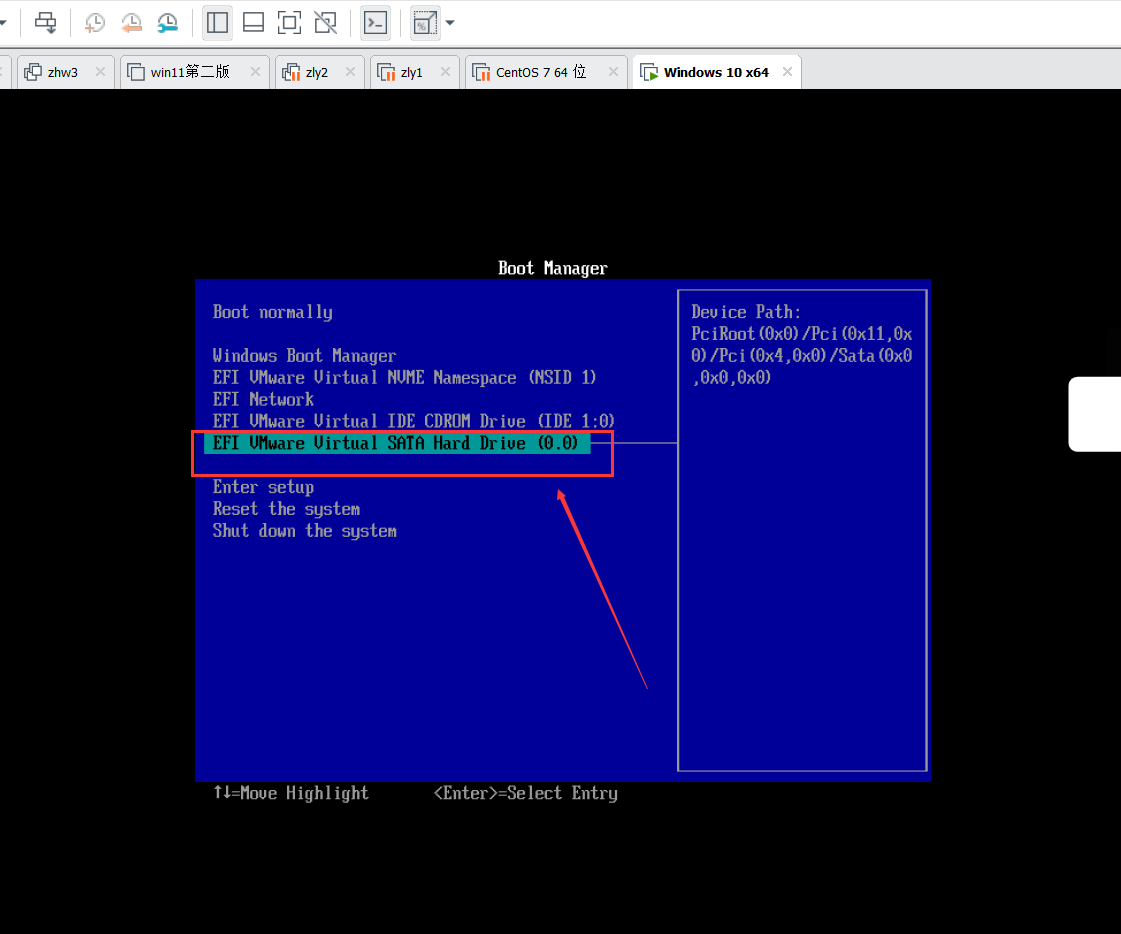This screenshot has width=1121, height=934.
Task: Close the zly1 tab
Action: [445, 72]
